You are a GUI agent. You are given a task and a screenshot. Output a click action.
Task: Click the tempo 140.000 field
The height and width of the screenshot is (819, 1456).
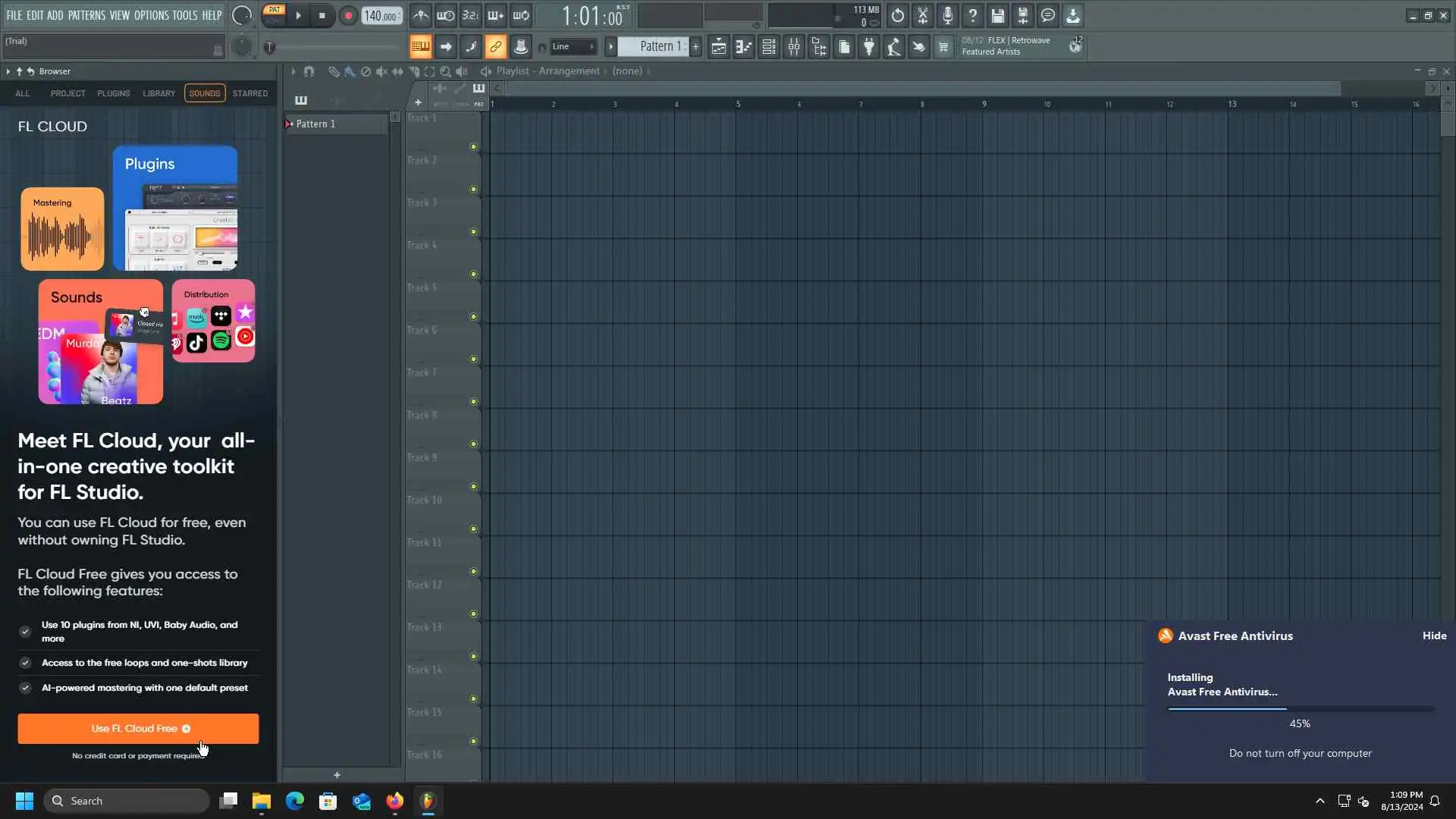click(381, 15)
